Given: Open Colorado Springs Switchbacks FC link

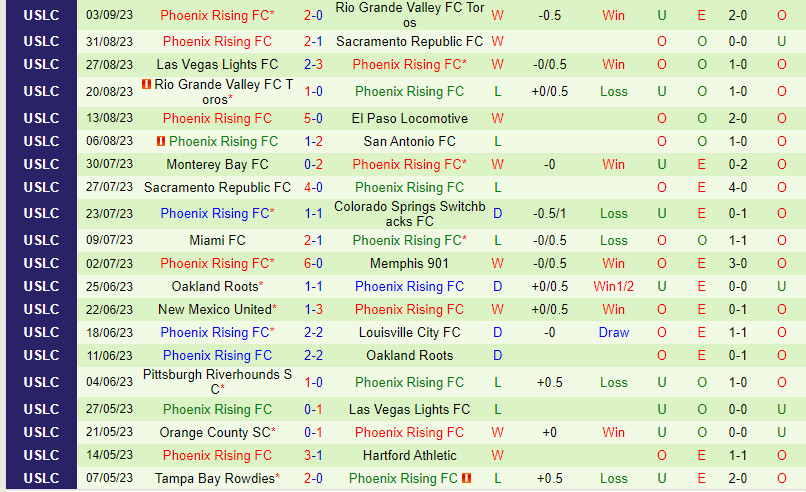Looking at the screenshot, I should [409, 214].
